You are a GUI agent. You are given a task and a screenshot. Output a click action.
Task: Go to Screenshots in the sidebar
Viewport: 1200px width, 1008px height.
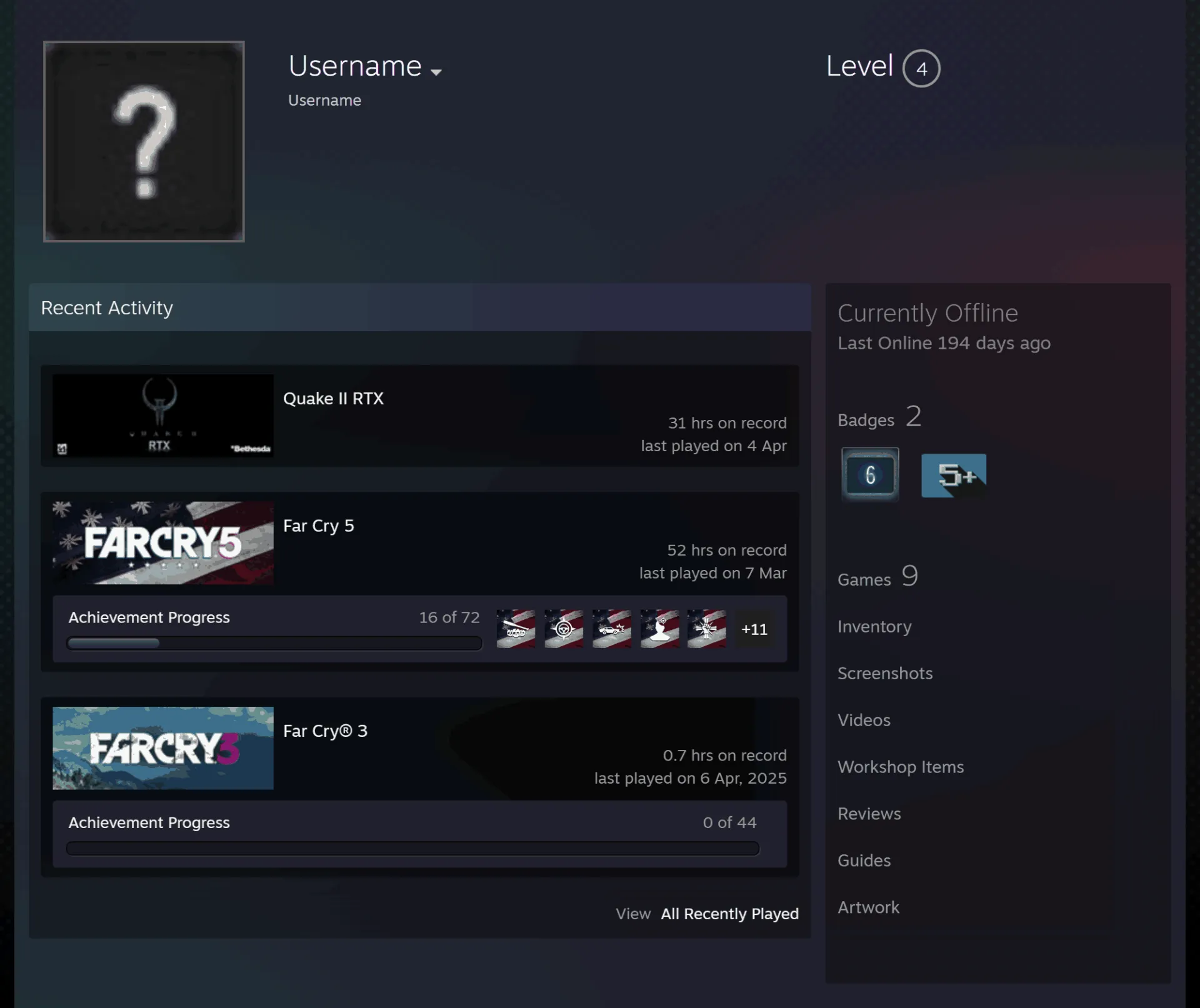pos(885,673)
